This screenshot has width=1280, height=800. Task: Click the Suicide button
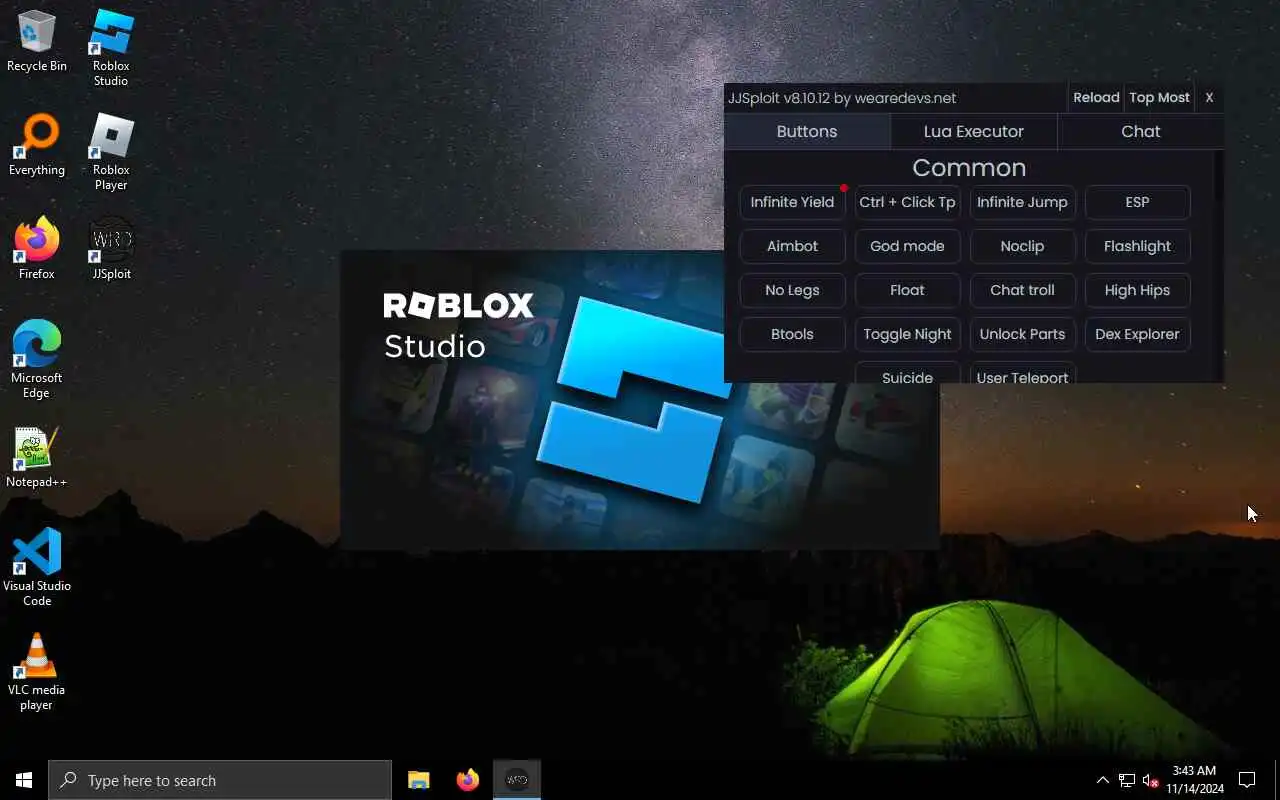[x=907, y=373]
